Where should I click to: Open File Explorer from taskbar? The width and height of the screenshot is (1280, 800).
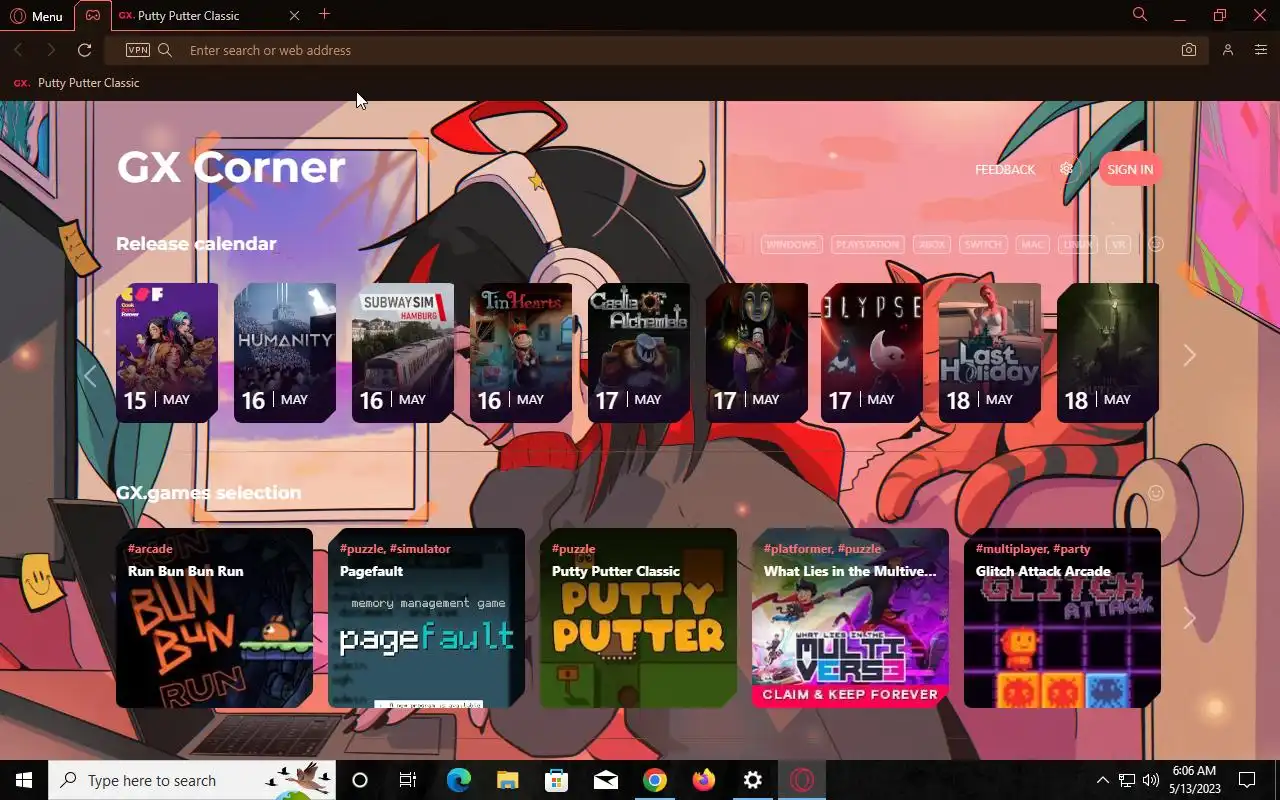coord(507,780)
